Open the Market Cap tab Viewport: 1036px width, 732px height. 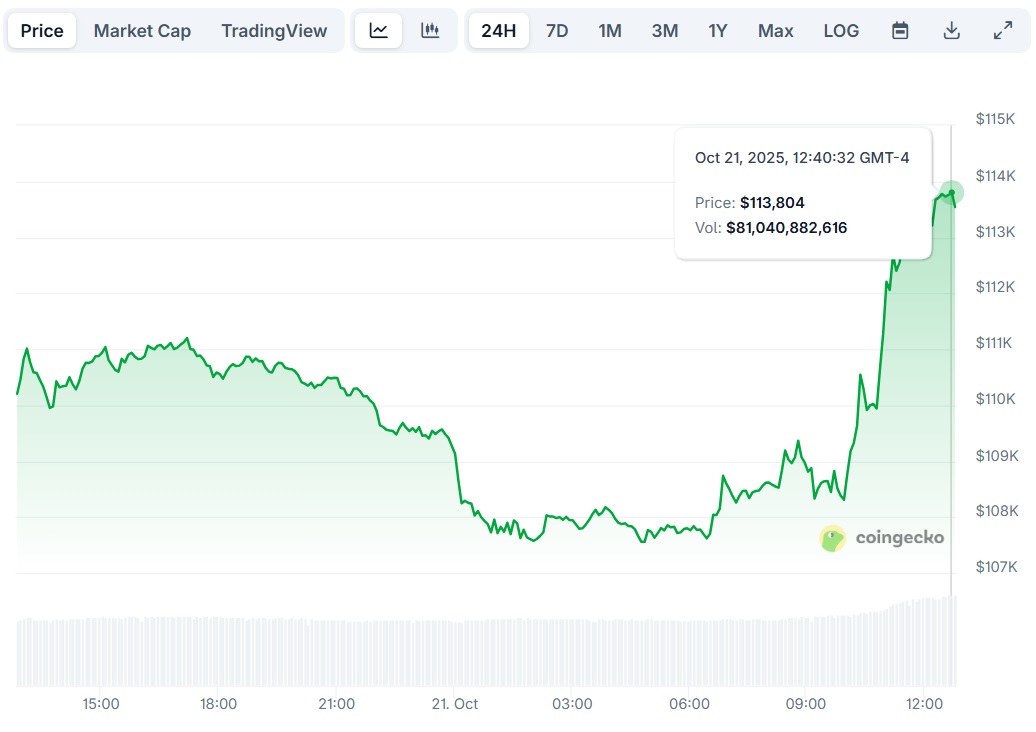[x=142, y=31]
